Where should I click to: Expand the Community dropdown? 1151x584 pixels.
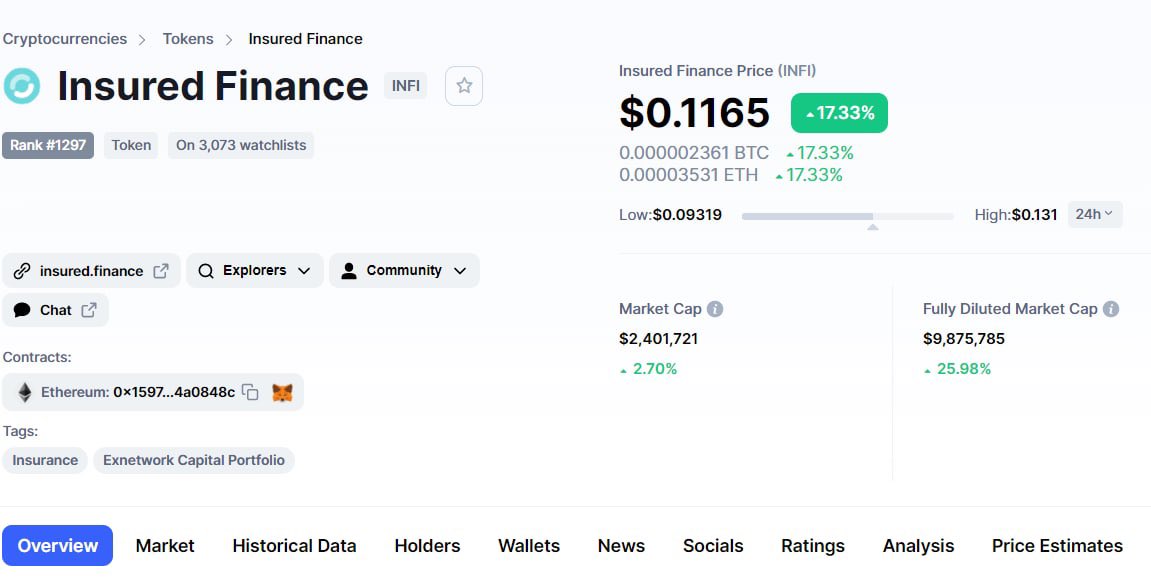(x=404, y=271)
